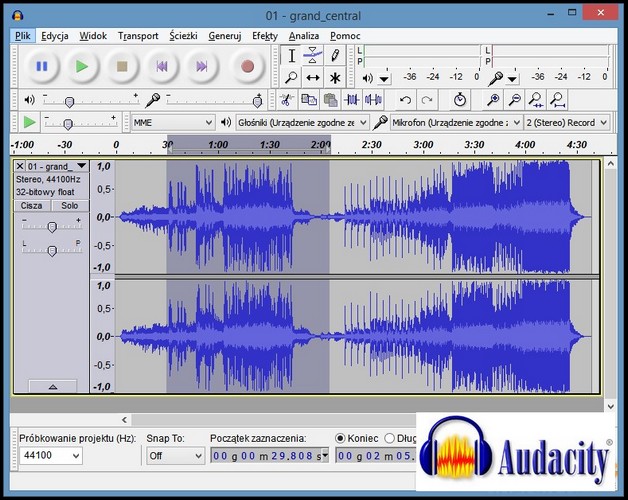Close the track with the X button

20,166
